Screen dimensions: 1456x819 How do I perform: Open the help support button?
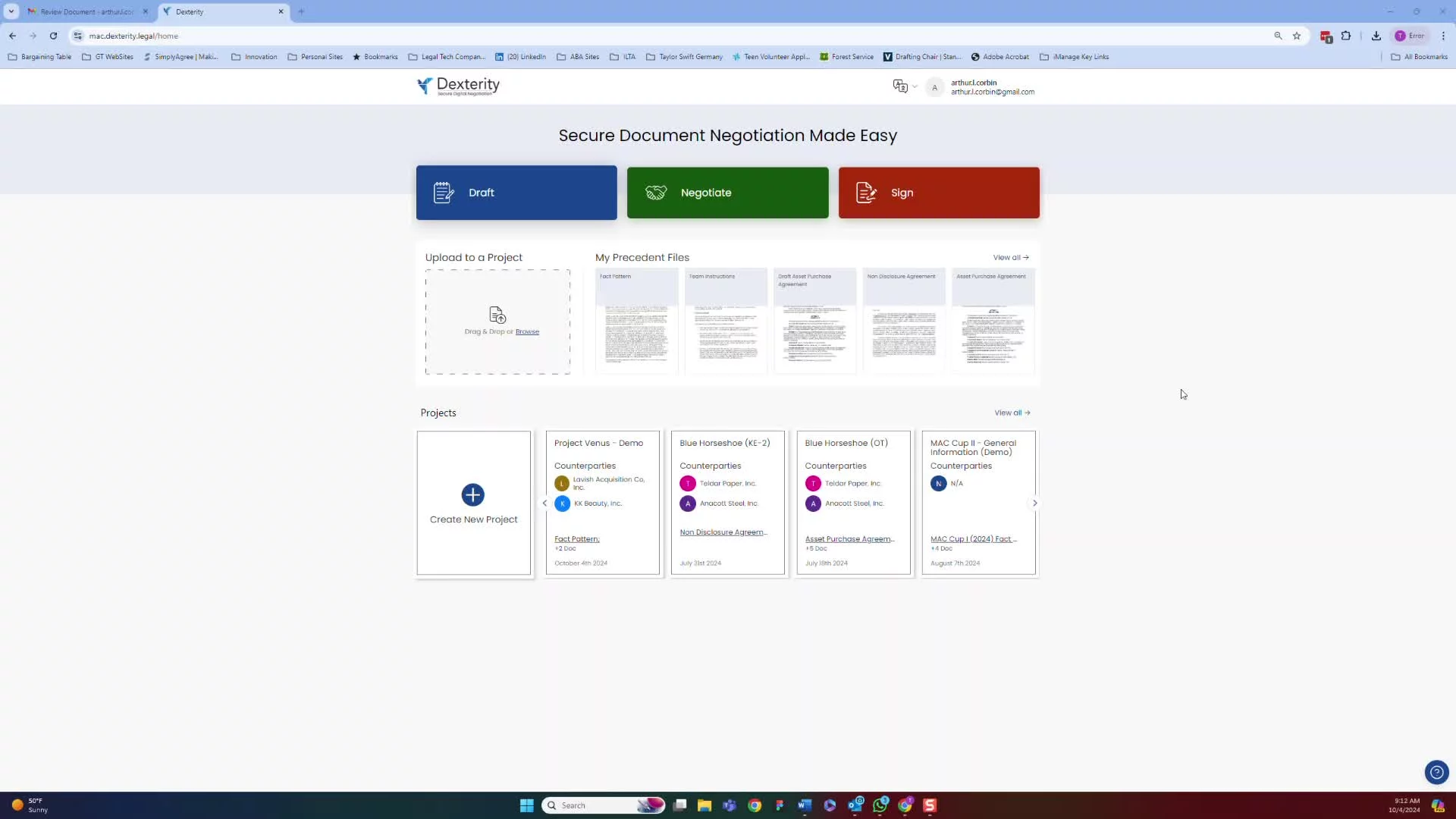pos(1436,773)
